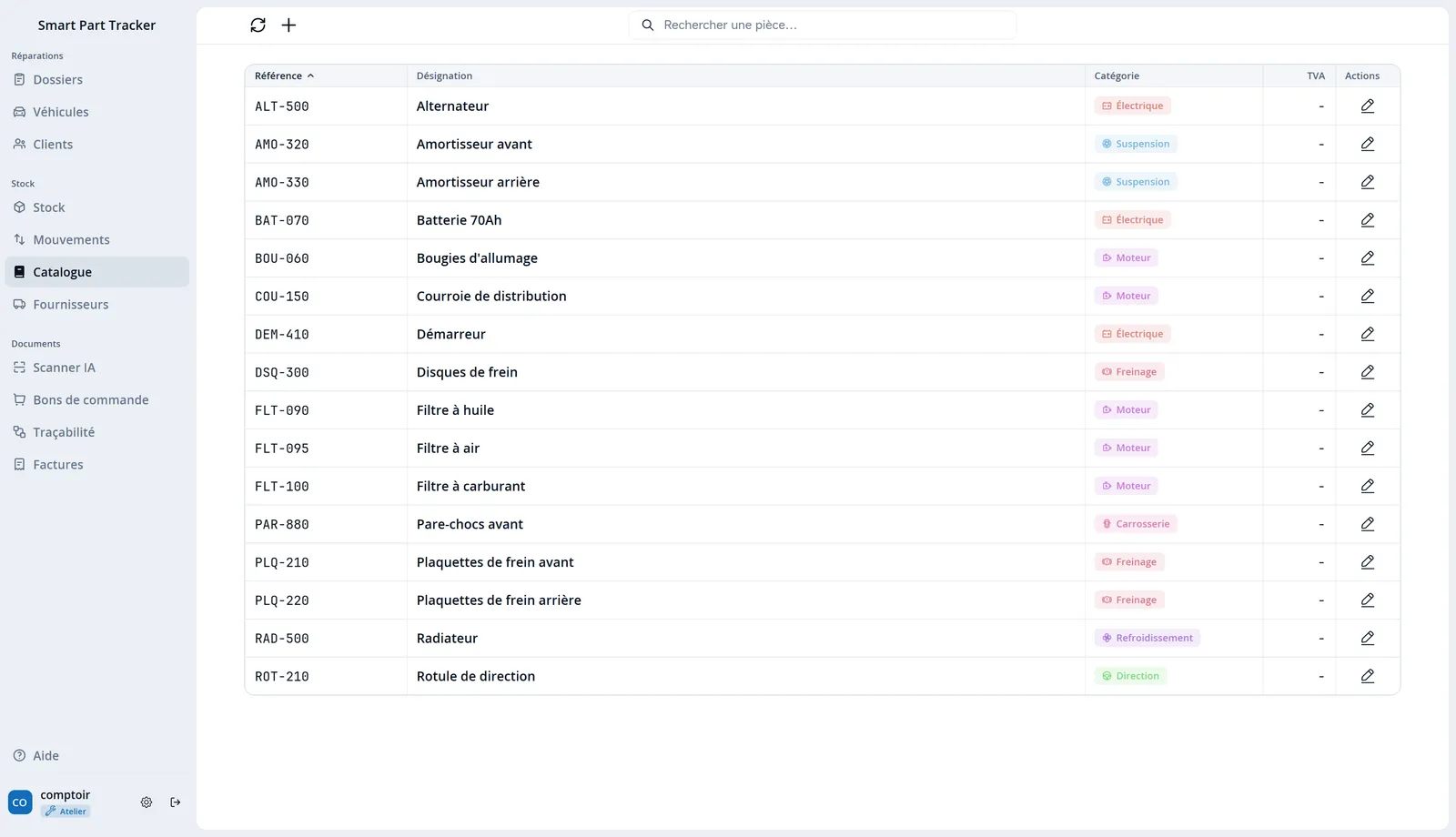
Task: Open the editor for Pare-chocs avant
Action: click(1367, 524)
